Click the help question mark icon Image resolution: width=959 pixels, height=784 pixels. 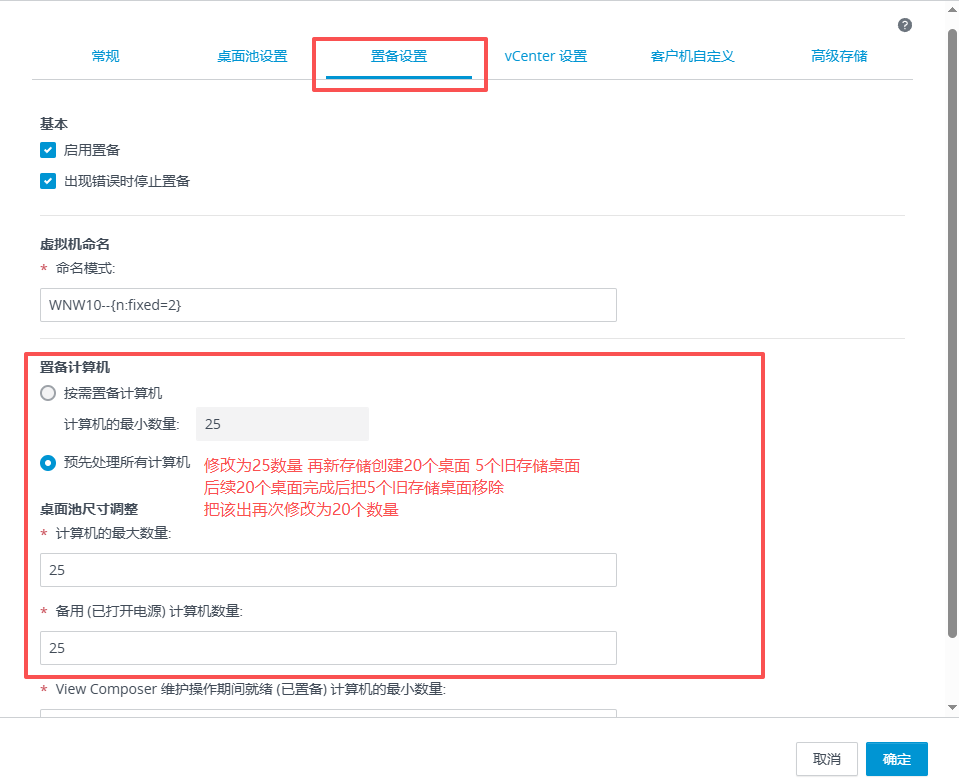(x=904, y=25)
